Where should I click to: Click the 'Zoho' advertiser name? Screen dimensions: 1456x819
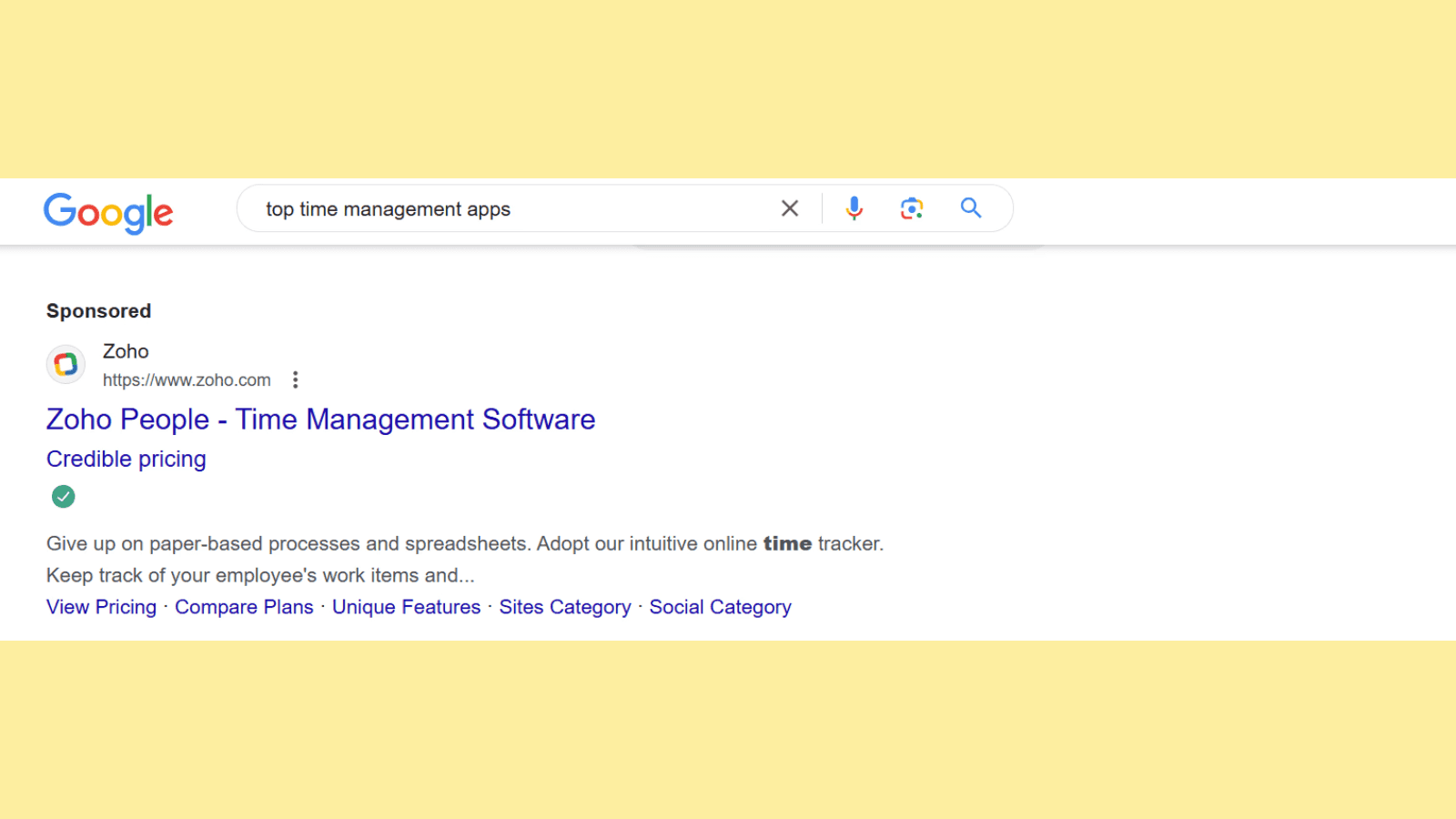tap(126, 351)
